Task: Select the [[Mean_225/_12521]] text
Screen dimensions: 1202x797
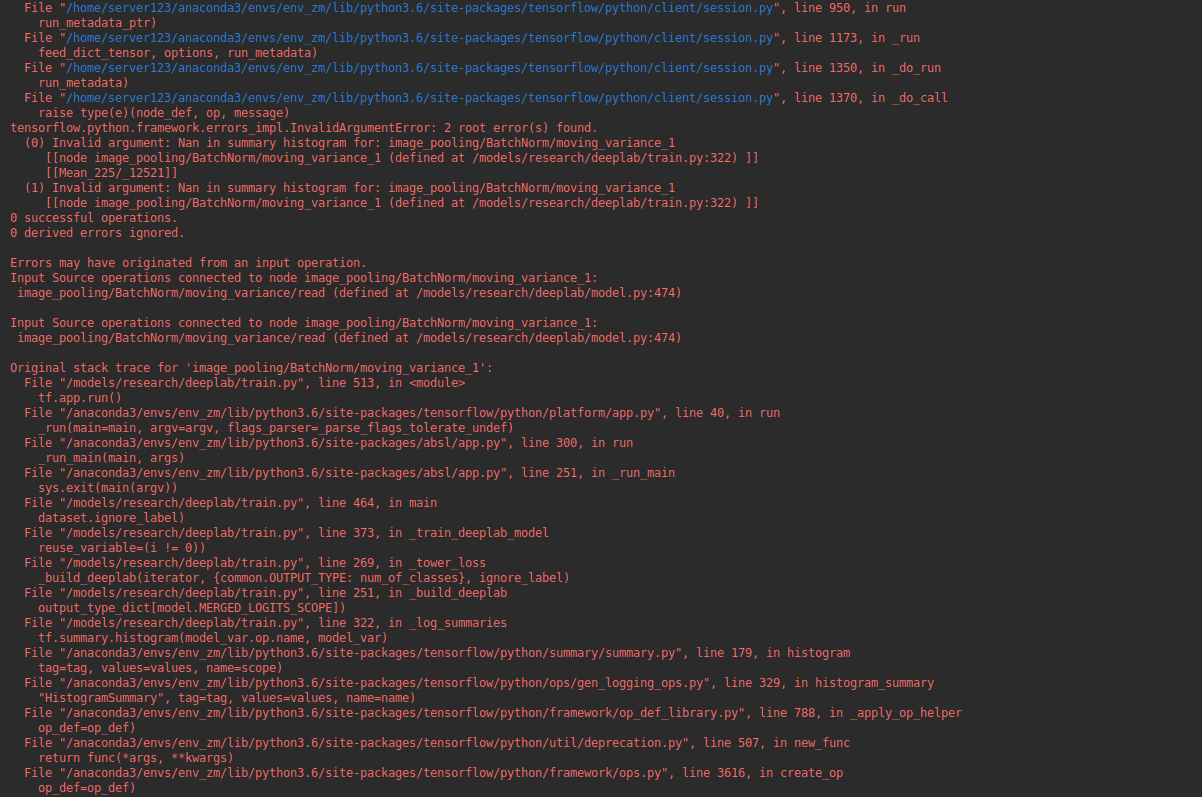Action: click(112, 172)
